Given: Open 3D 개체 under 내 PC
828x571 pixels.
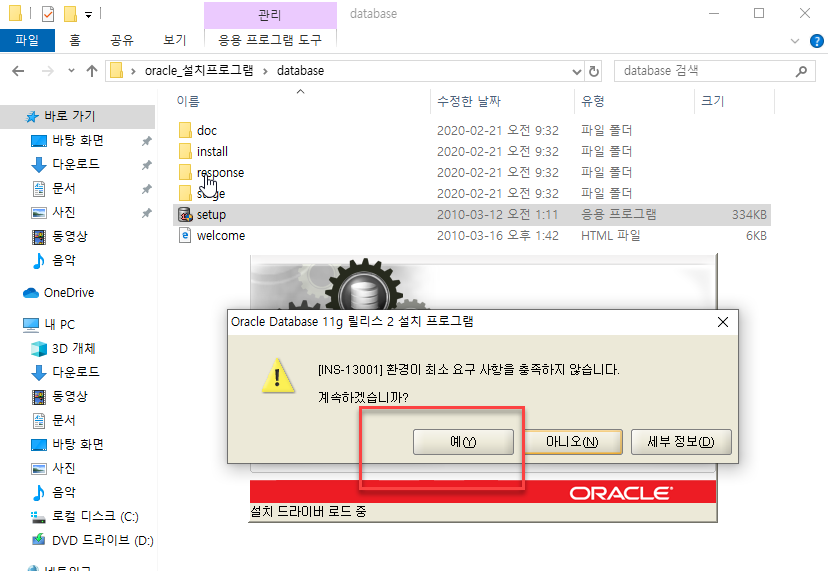Looking at the screenshot, I should point(73,349).
